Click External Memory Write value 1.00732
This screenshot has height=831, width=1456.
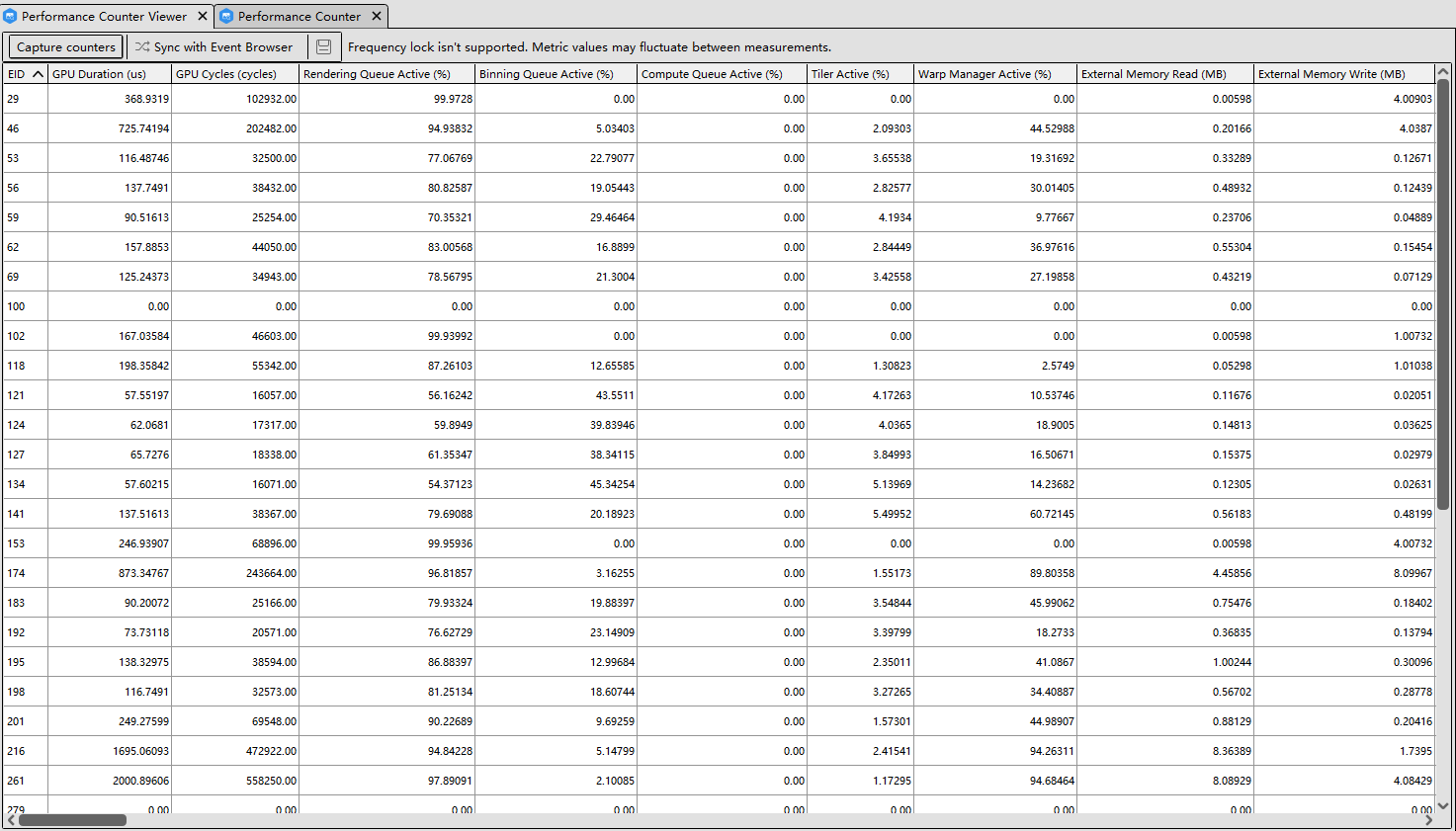click(1413, 336)
